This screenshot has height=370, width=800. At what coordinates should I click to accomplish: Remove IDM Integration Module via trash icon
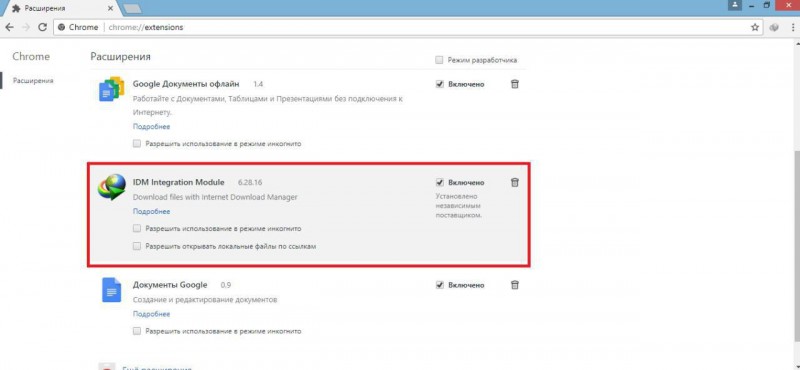514,182
